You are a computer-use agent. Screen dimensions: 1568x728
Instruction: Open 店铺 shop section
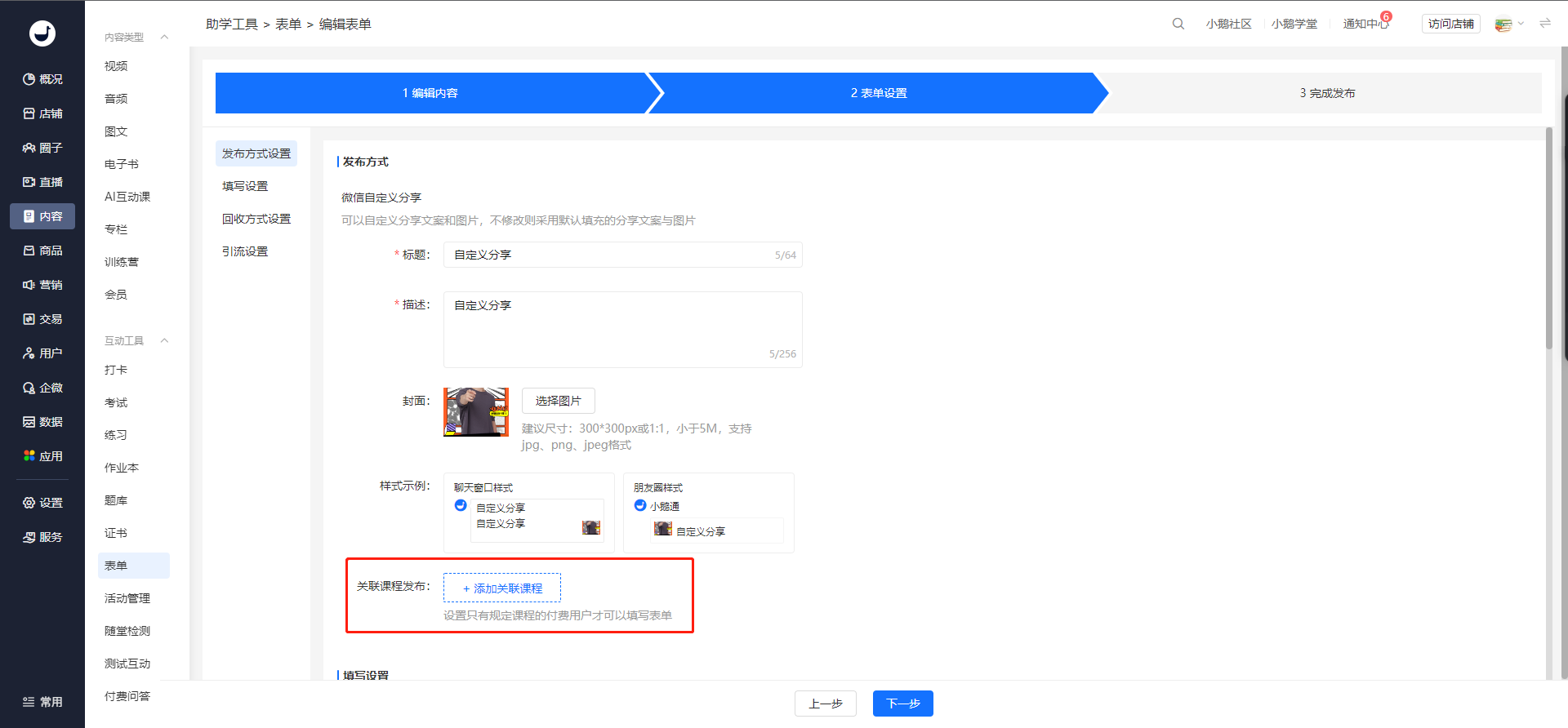click(x=42, y=113)
